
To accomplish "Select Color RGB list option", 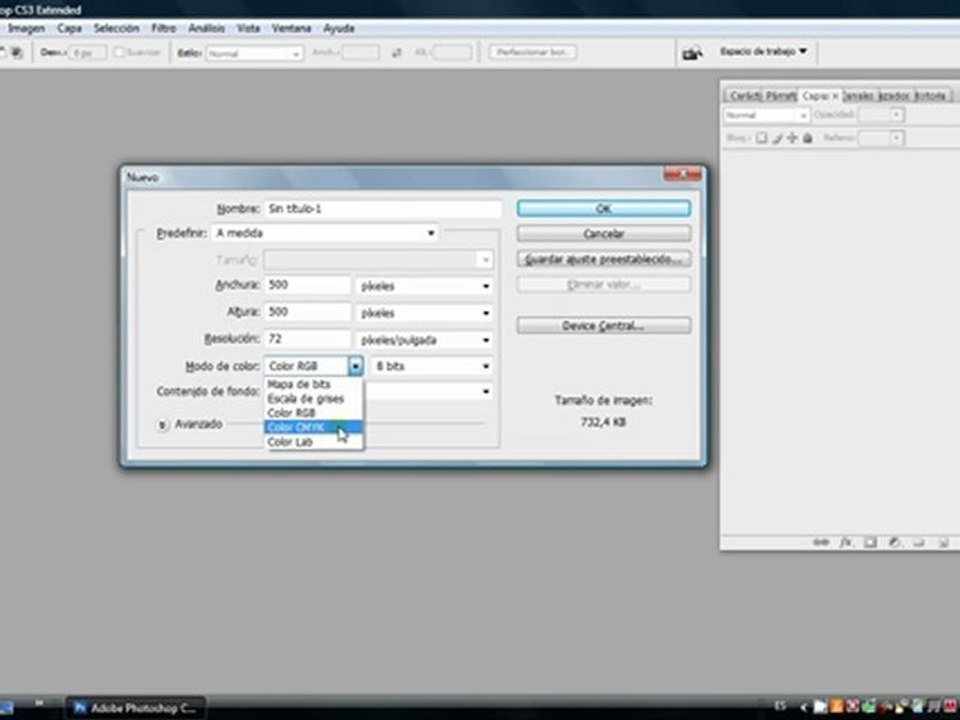I will (x=313, y=413).
